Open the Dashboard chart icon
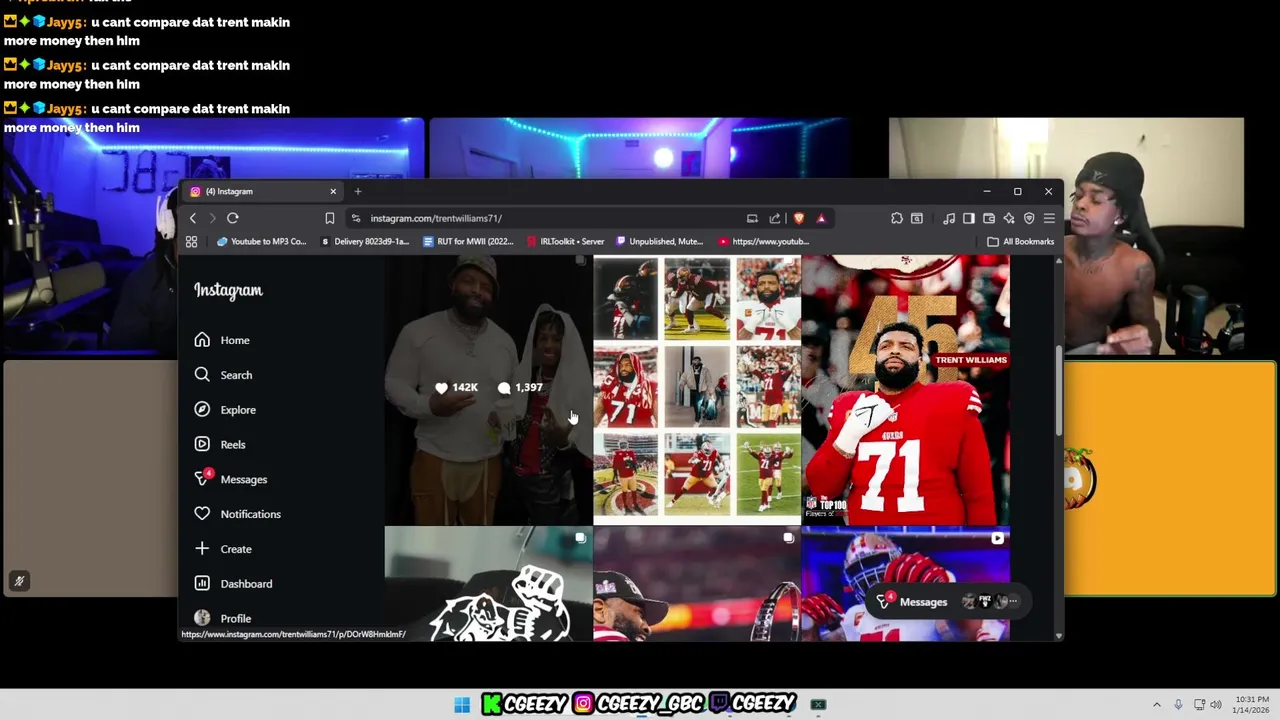The image size is (1280, 720). tap(202, 583)
